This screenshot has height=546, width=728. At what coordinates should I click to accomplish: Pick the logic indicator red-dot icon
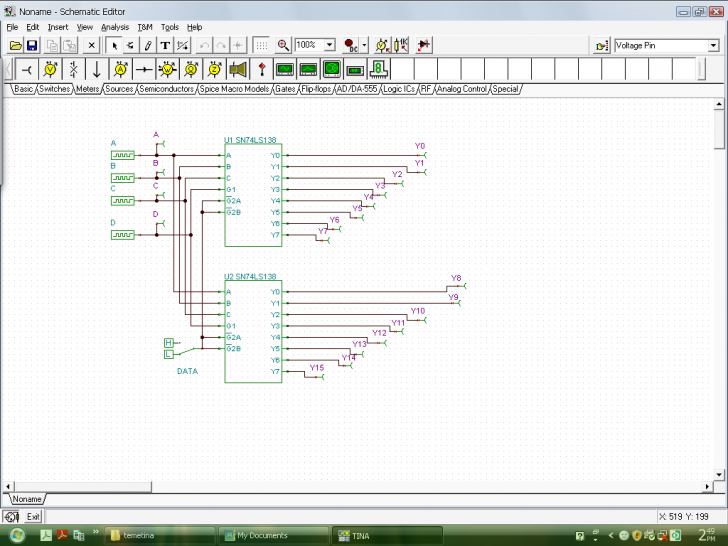(x=262, y=70)
